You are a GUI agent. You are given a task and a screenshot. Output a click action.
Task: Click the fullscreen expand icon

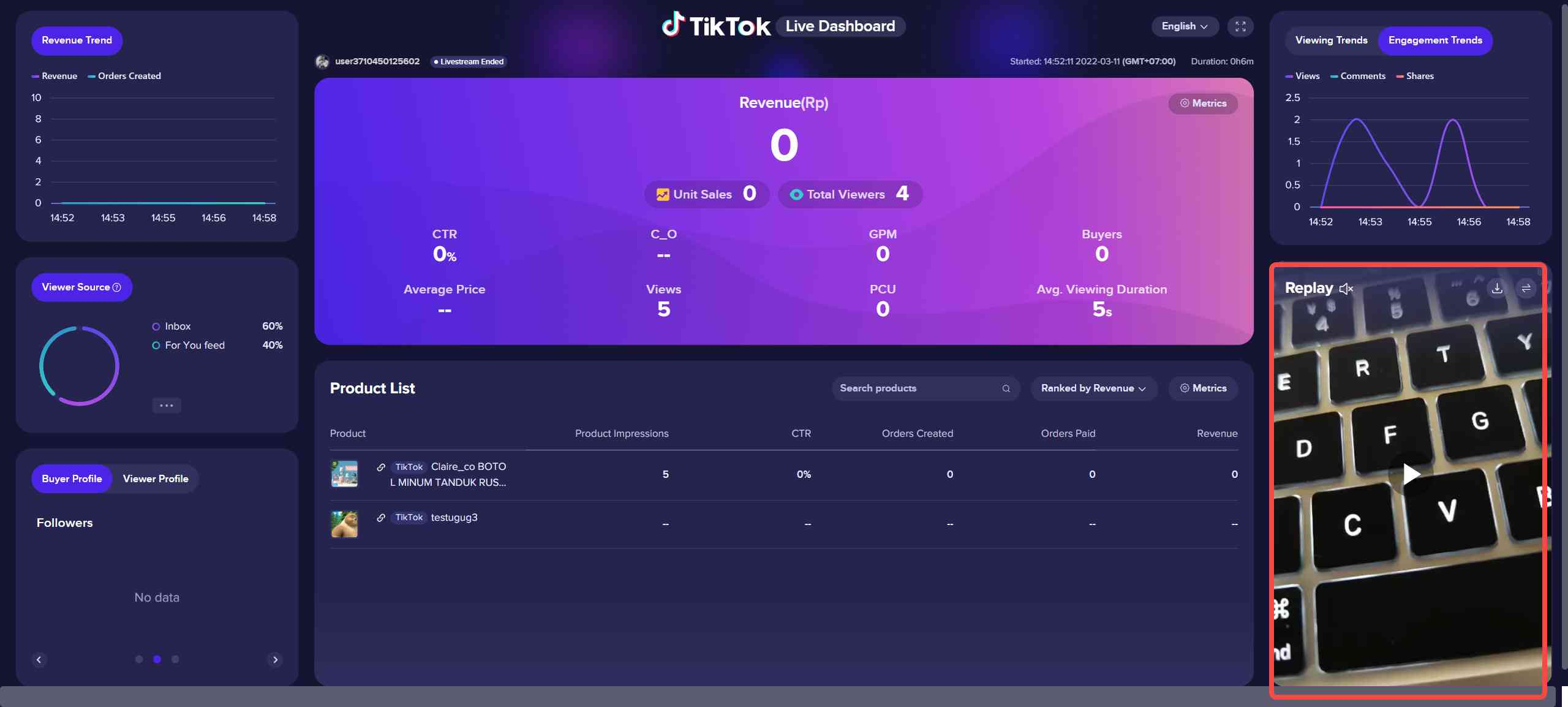1240,26
